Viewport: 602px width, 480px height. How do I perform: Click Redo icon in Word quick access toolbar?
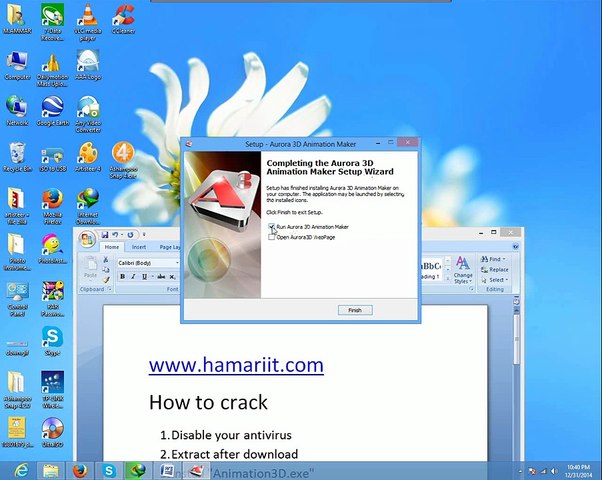click(x=130, y=235)
